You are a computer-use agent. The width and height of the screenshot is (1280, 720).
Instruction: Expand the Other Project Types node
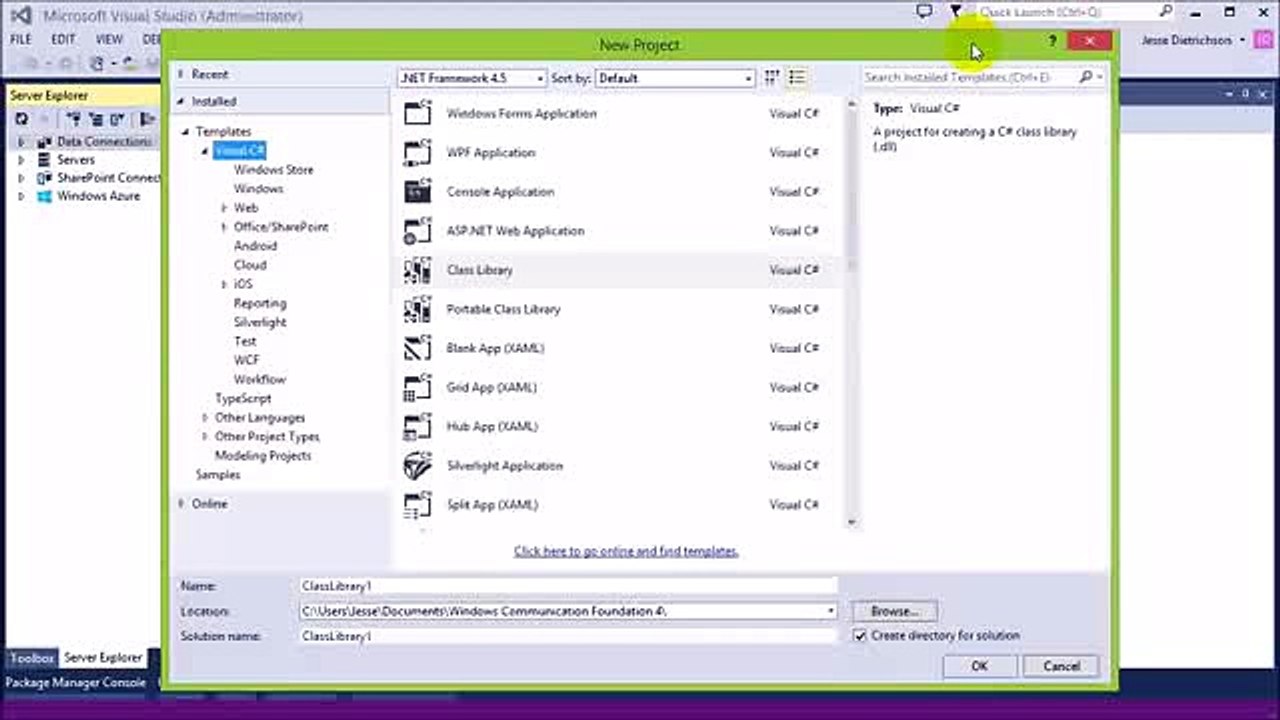tap(205, 437)
